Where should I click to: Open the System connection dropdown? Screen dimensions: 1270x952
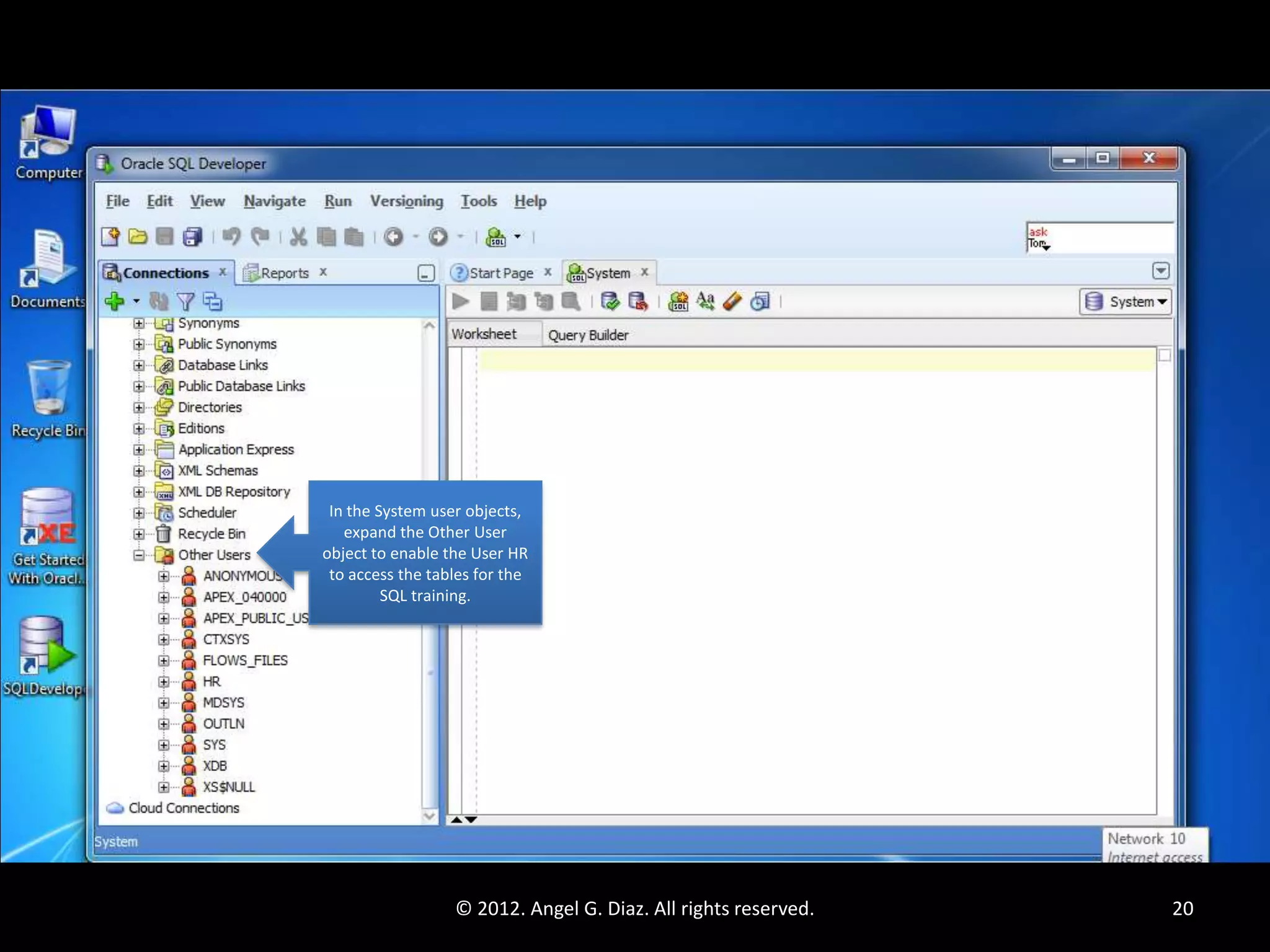point(1126,302)
